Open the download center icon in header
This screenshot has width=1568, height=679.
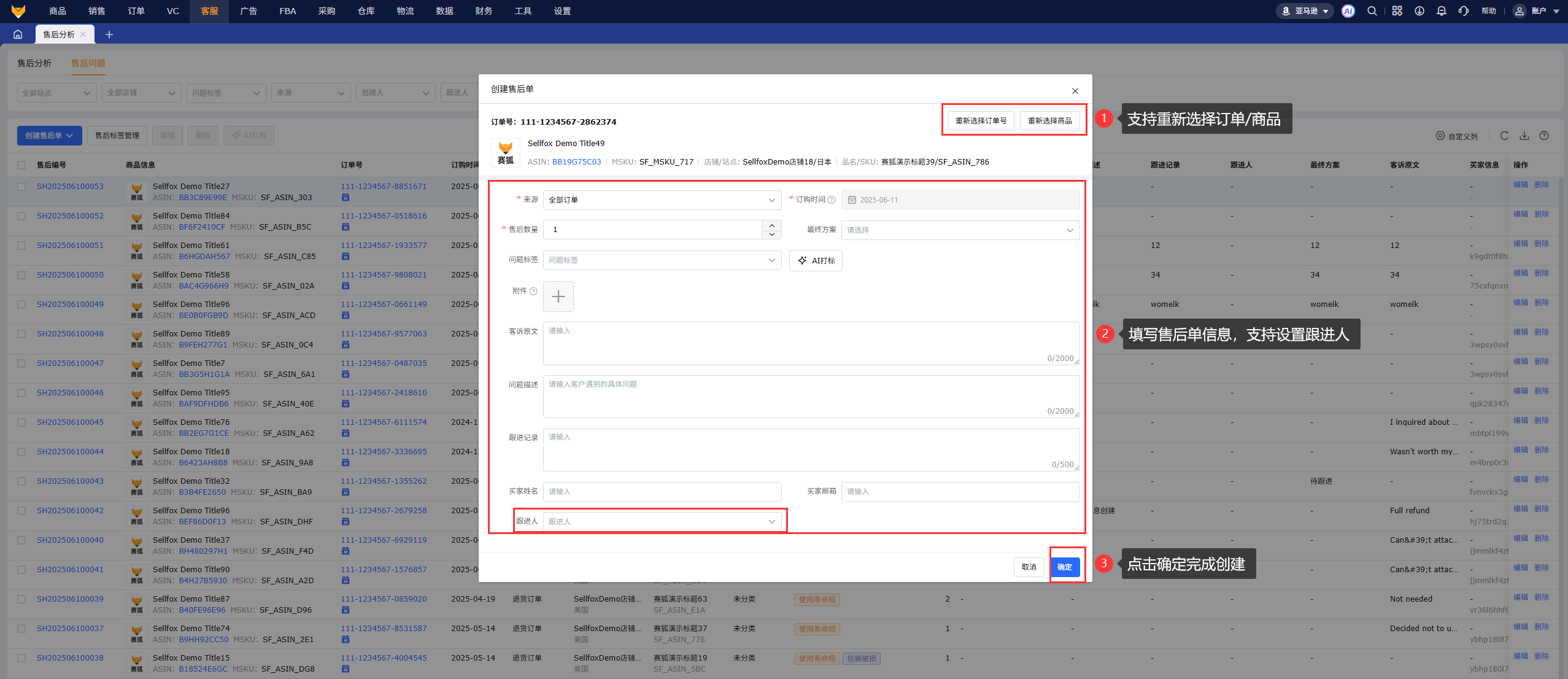pos(1419,11)
